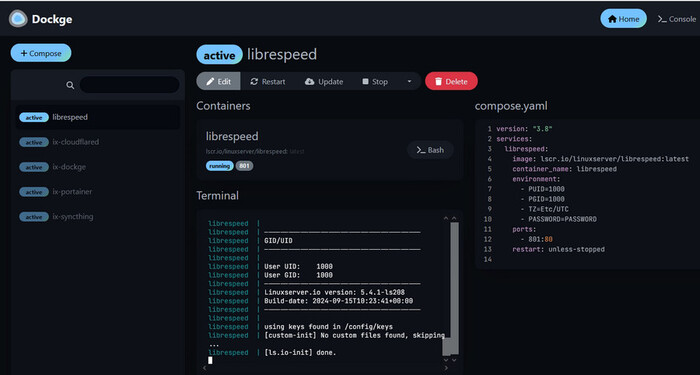Delete the librespeed stack
The image size is (700, 375).
451,81
